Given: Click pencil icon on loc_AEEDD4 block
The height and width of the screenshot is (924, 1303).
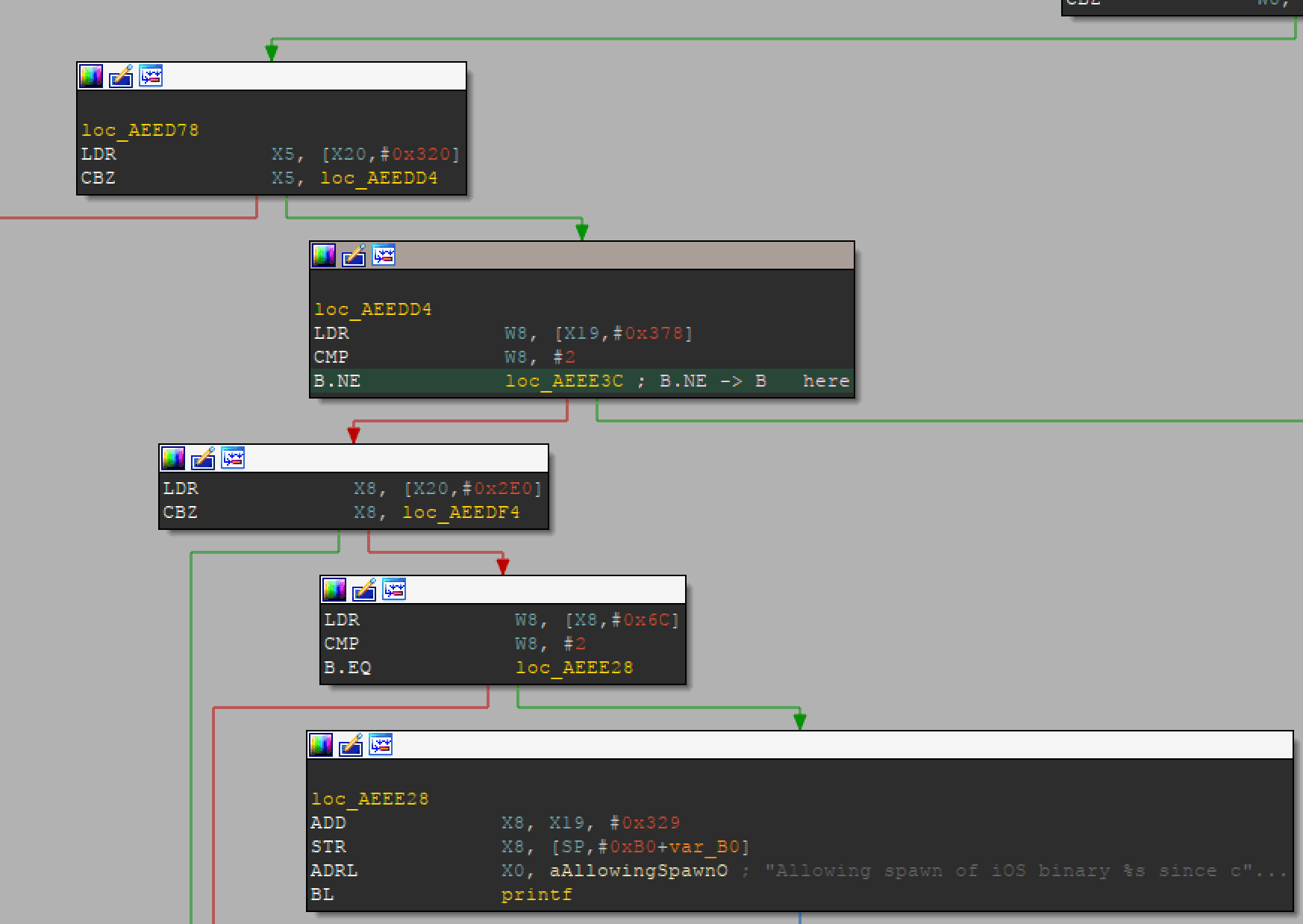Looking at the screenshot, I should 354,255.
